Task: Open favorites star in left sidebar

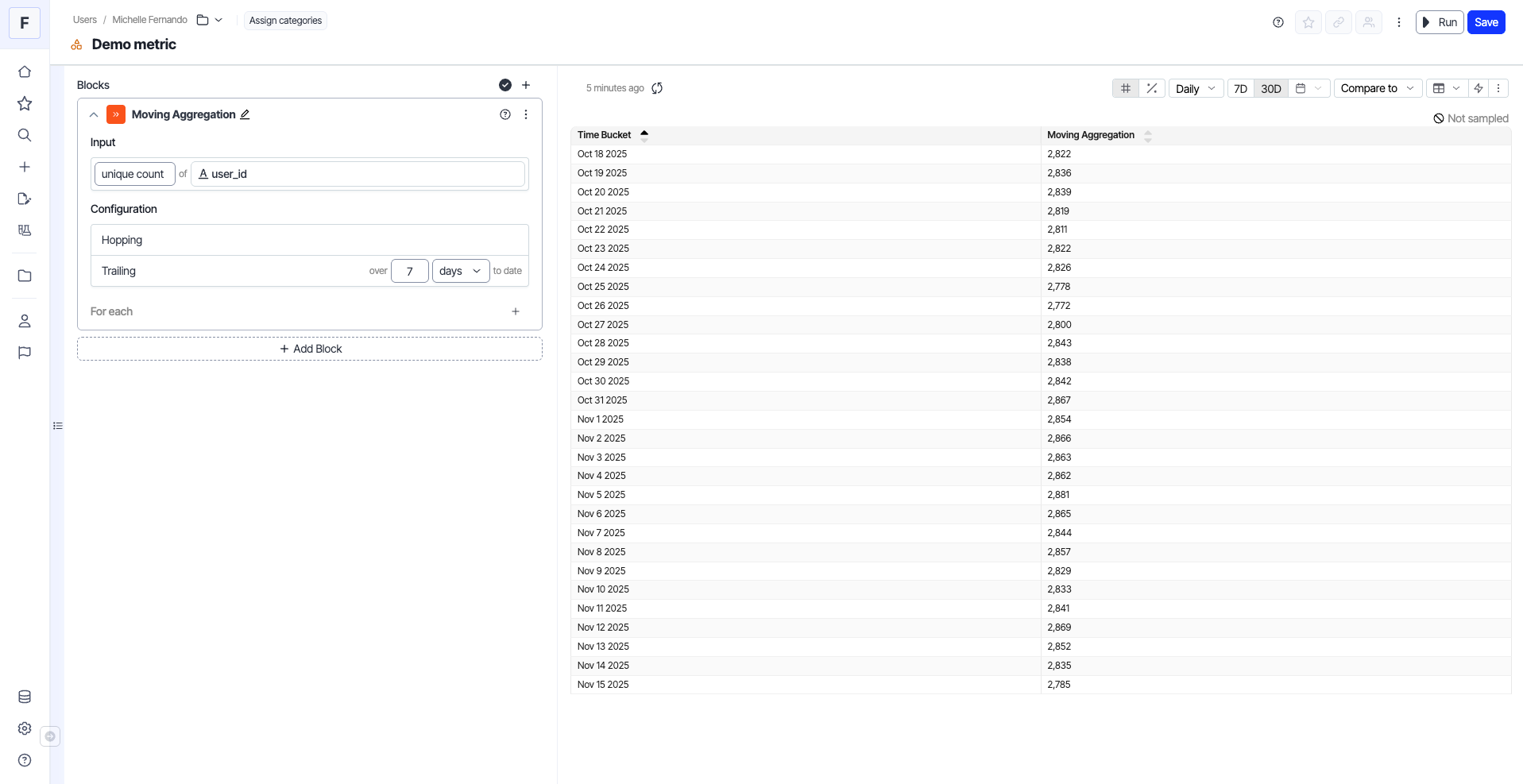Action: (x=25, y=103)
